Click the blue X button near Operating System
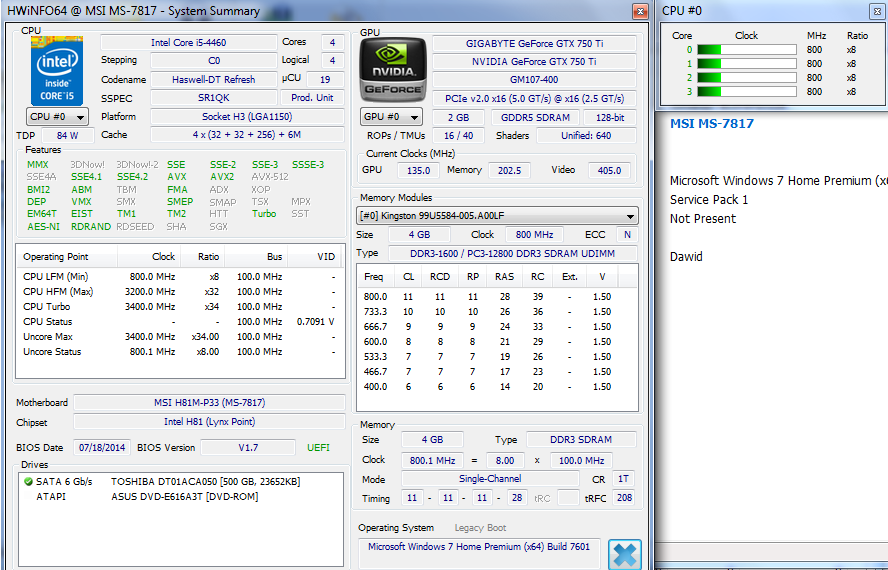Screen dimensions: 888x570 pos(625,555)
